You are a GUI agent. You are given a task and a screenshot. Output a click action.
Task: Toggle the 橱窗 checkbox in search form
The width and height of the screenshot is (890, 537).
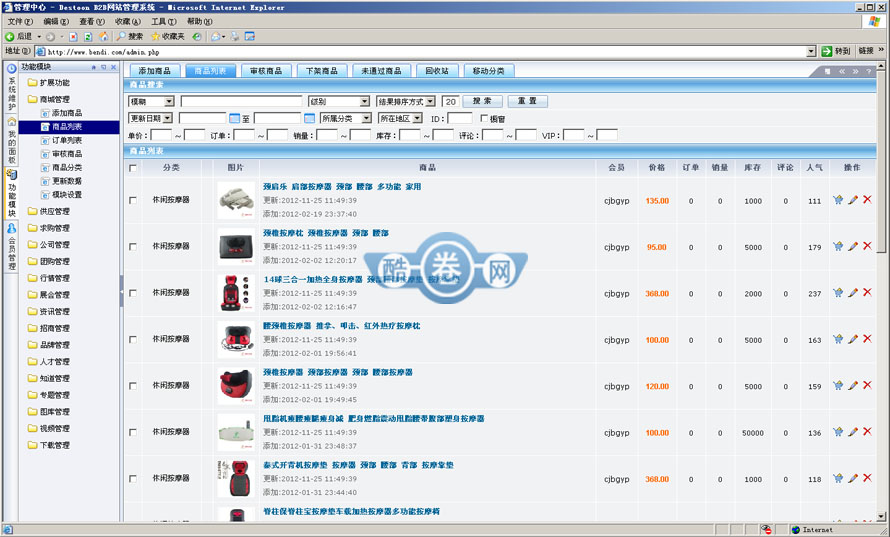484,119
